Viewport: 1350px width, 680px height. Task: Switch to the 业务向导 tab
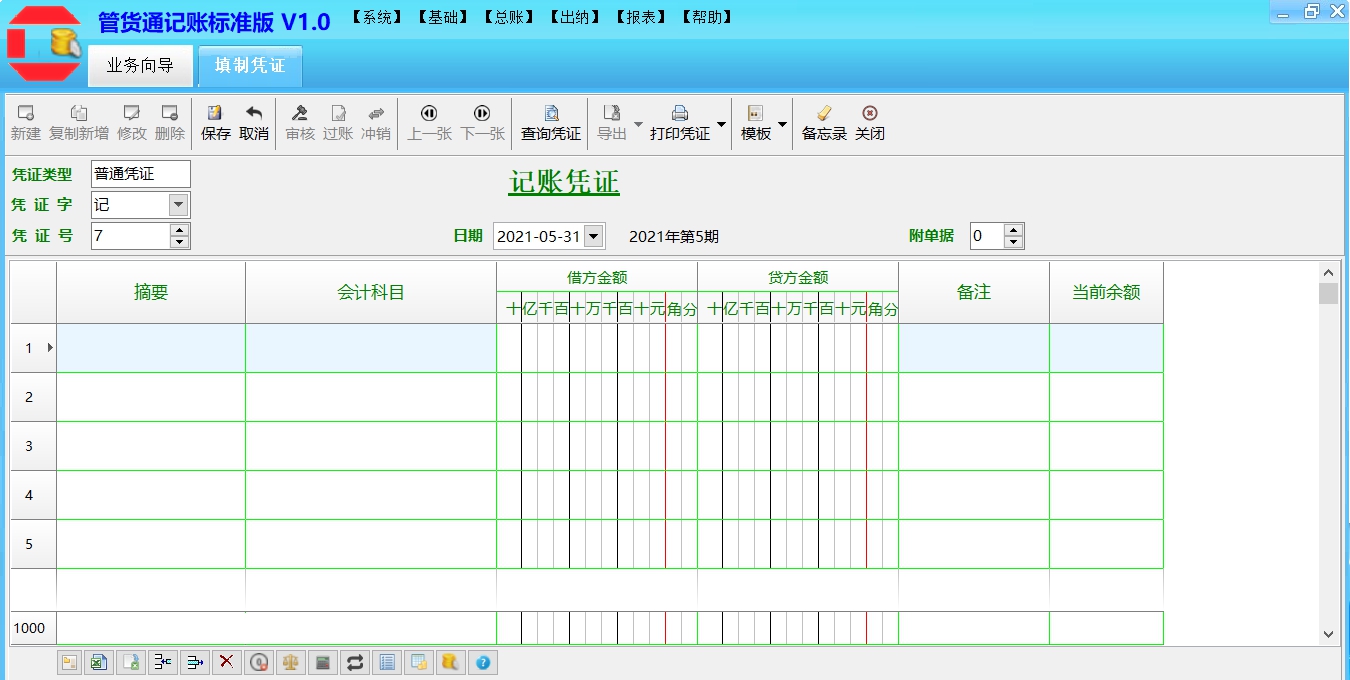tap(140, 65)
